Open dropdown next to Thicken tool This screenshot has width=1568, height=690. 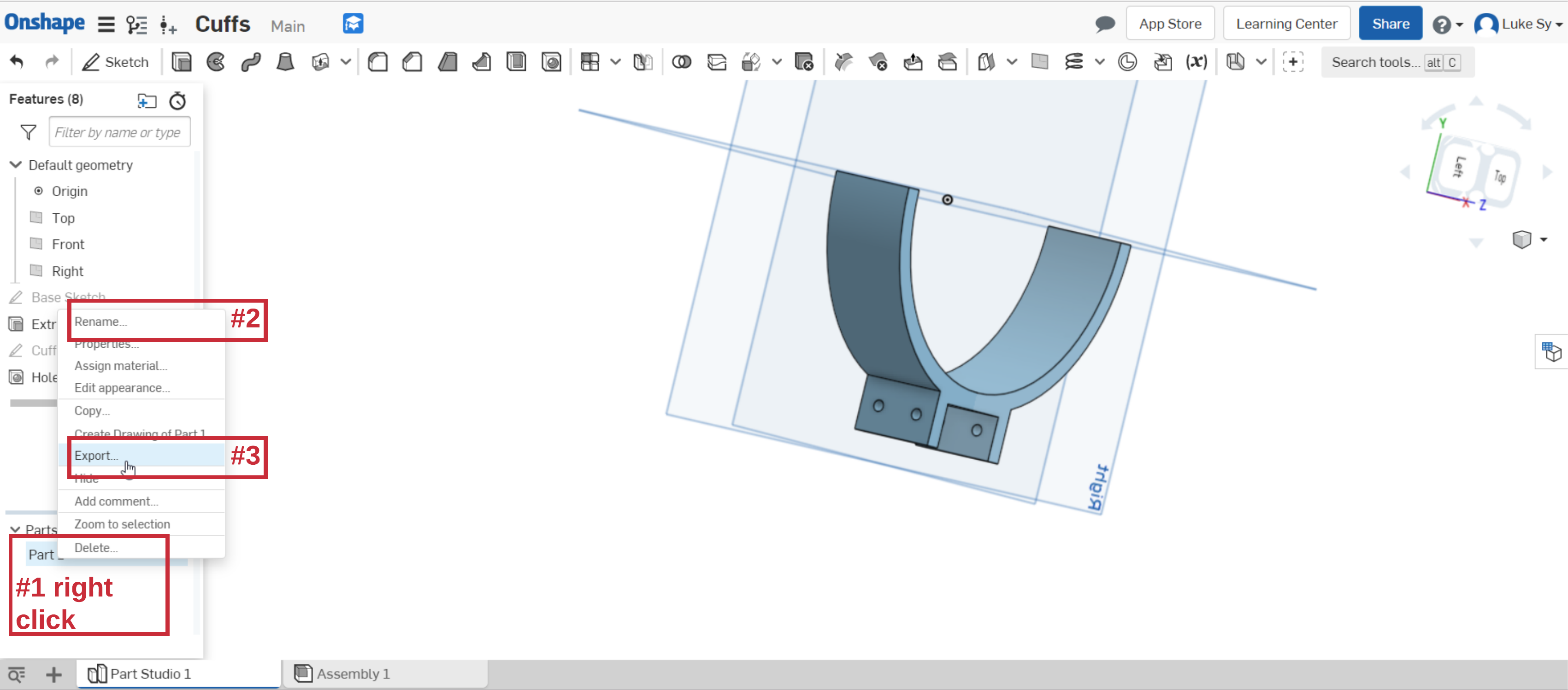(x=346, y=62)
